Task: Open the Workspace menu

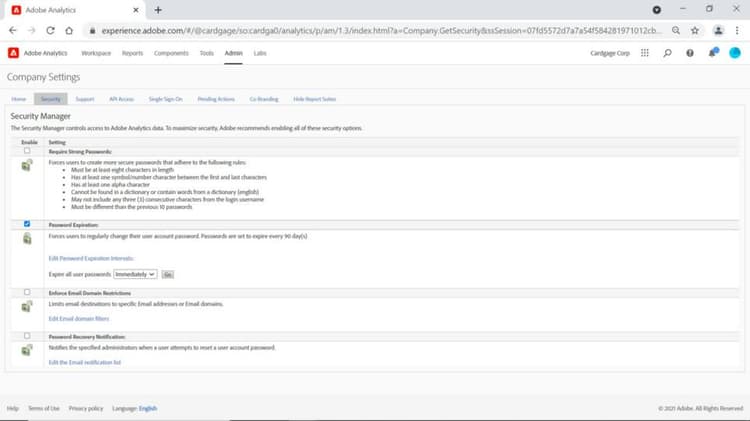Action: 96,53
